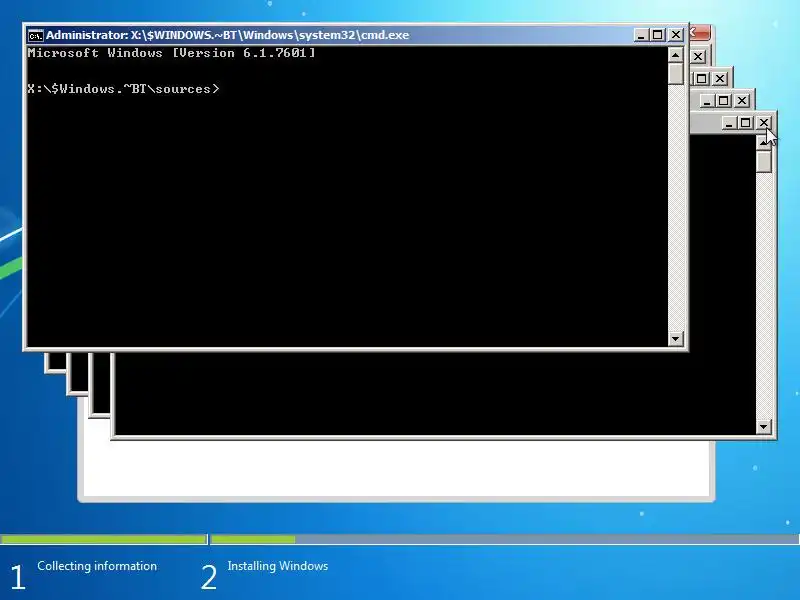Screen dimensions: 800x600
Task: Open the front cmd.exe window's system menu icon
Action: (x=36, y=35)
